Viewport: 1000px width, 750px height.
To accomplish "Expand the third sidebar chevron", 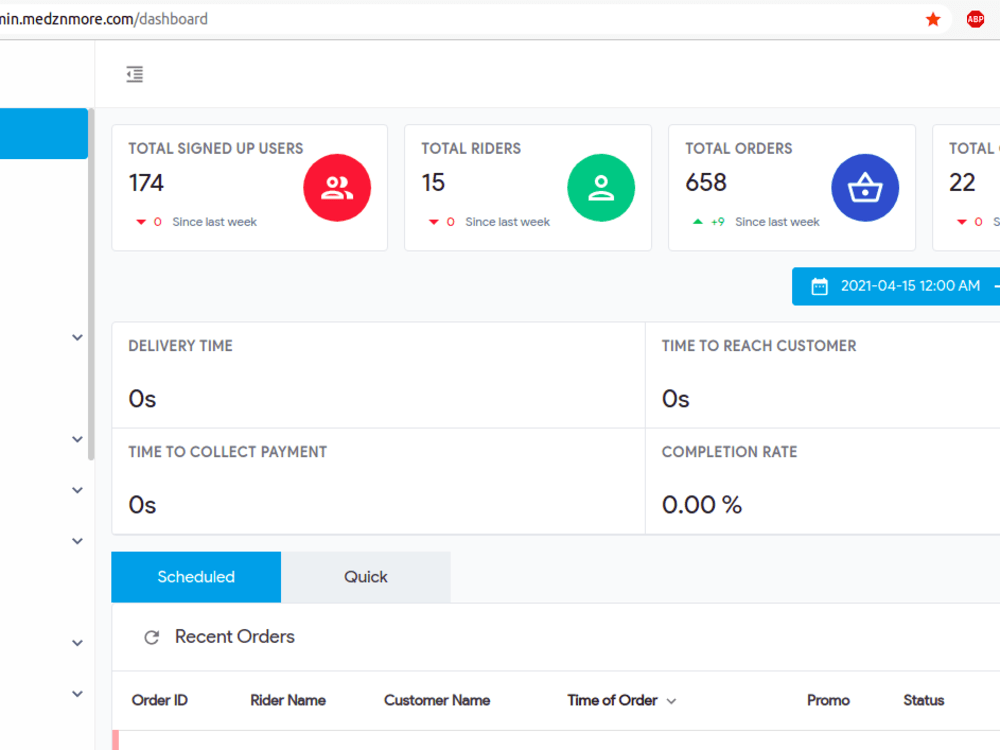I will tap(77, 490).
